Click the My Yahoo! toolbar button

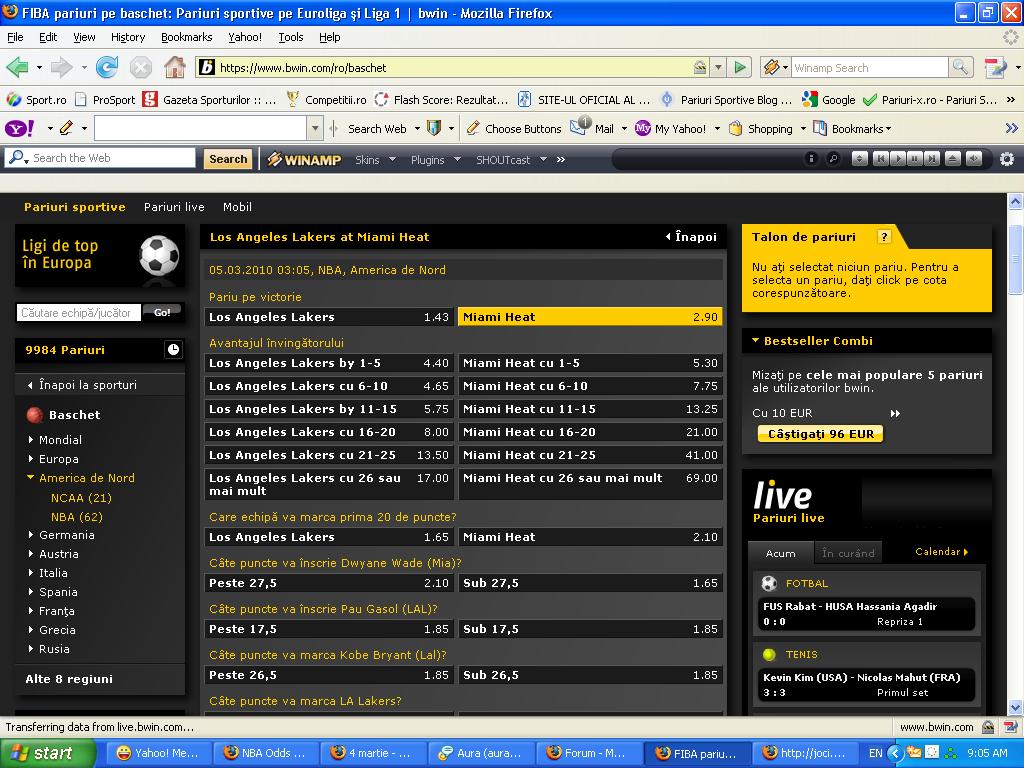tap(670, 129)
